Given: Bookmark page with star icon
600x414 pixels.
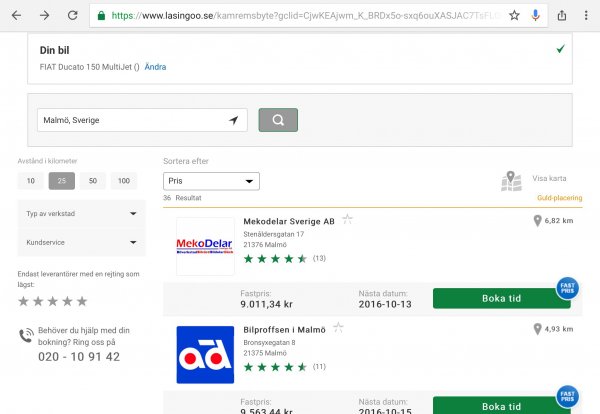Looking at the screenshot, I should coord(514,16).
